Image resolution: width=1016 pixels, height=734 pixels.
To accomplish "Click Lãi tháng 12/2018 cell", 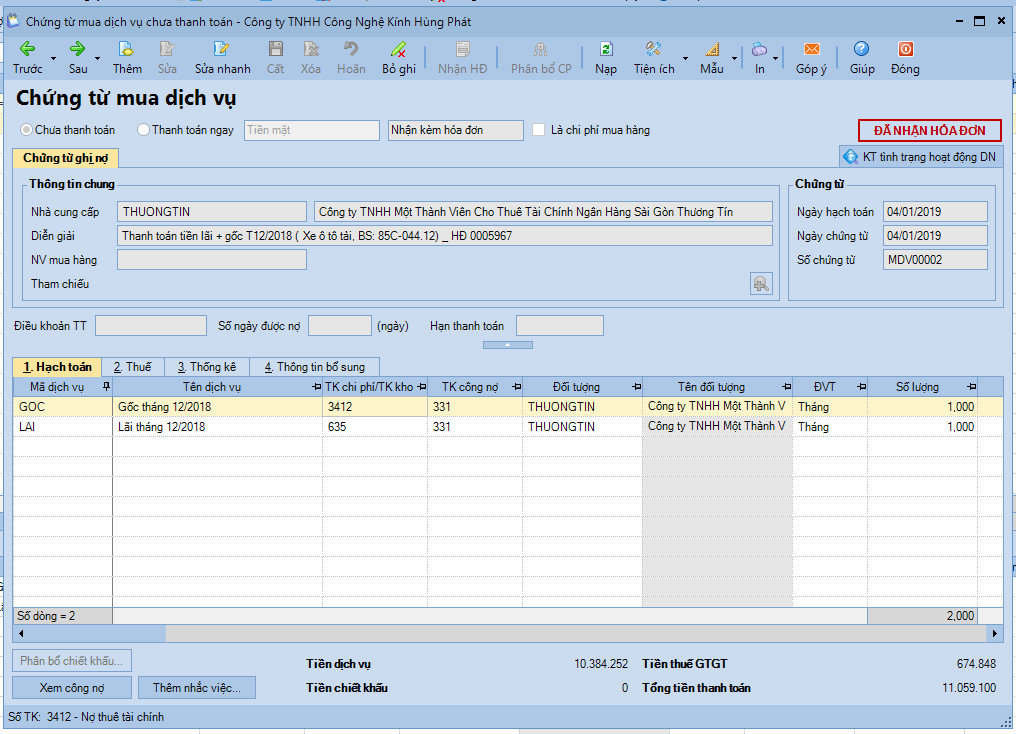I will (x=217, y=427).
